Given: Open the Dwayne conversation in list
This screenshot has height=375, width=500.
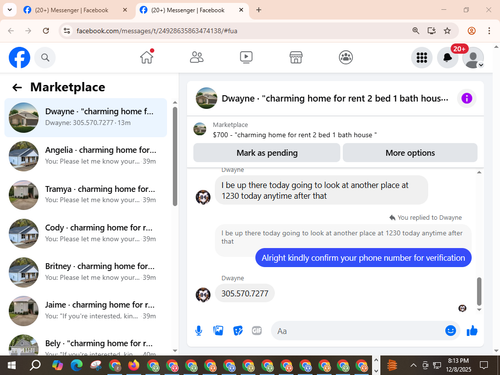Looking at the screenshot, I should coord(86,117).
